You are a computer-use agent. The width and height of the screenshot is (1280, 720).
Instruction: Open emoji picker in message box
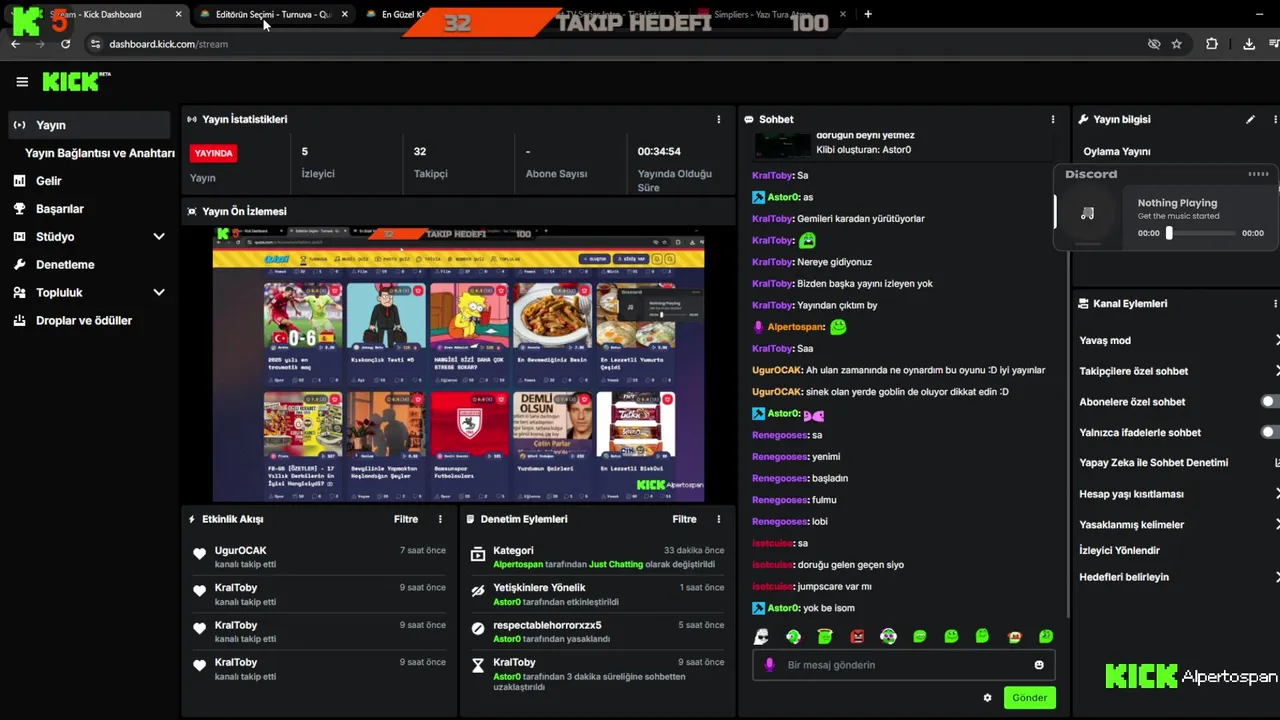(1039, 665)
